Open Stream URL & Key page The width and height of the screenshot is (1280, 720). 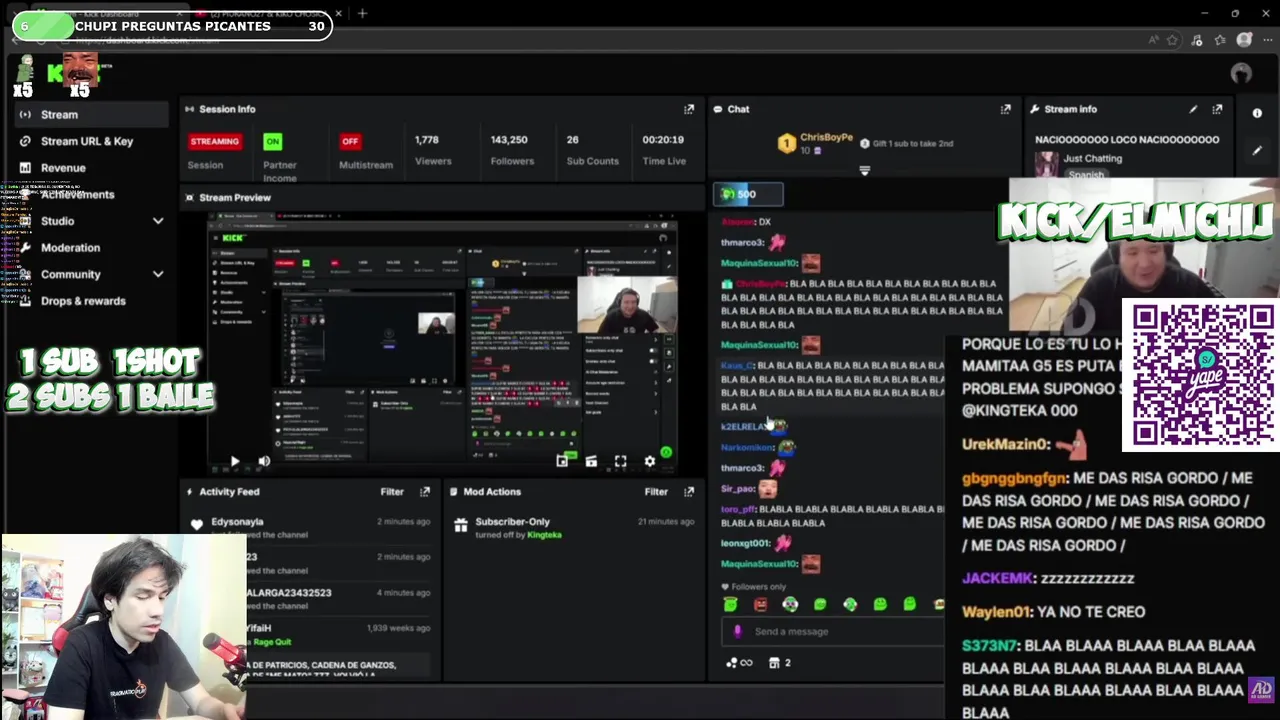coord(87,141)
